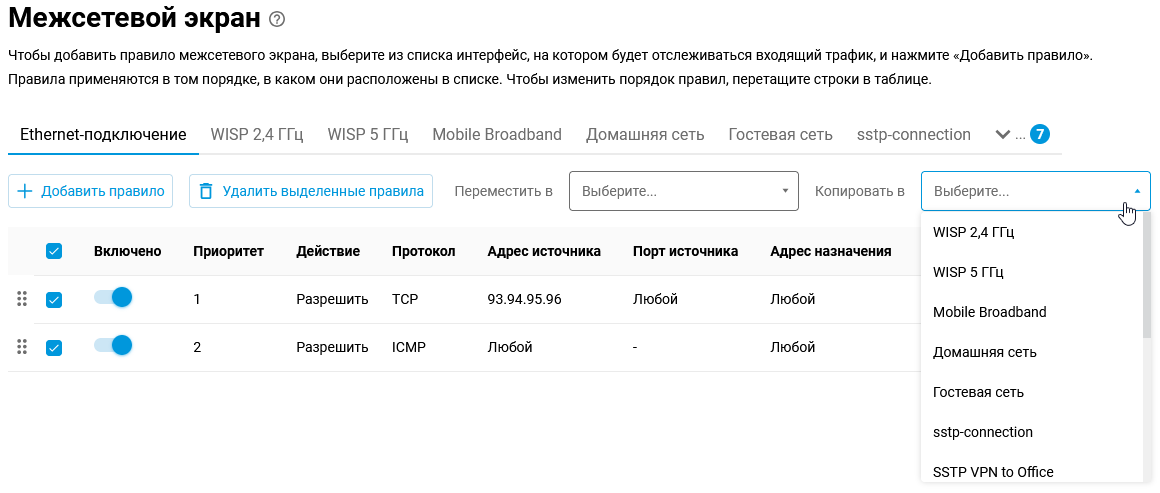Open the Домашняя сеть tab
The image size is (1160, 493).
pyautogui.click(x=645, y=135)
